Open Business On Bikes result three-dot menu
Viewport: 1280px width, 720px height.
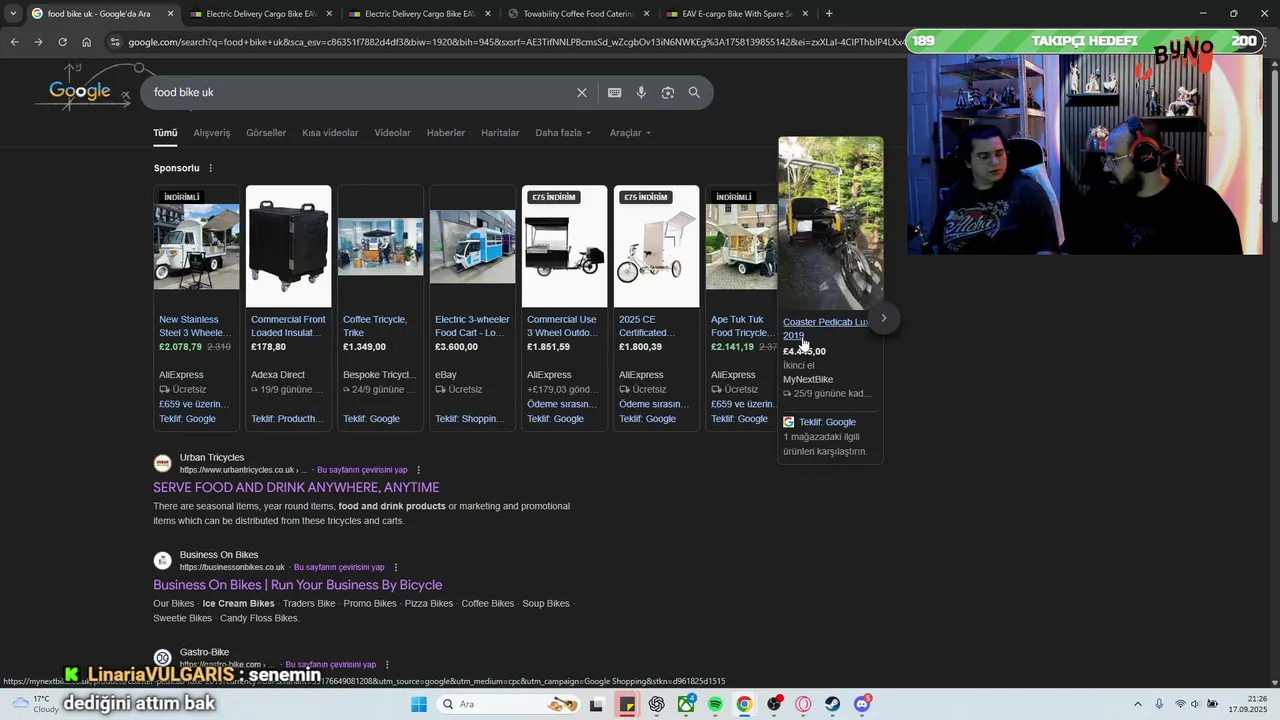(396, 567)
